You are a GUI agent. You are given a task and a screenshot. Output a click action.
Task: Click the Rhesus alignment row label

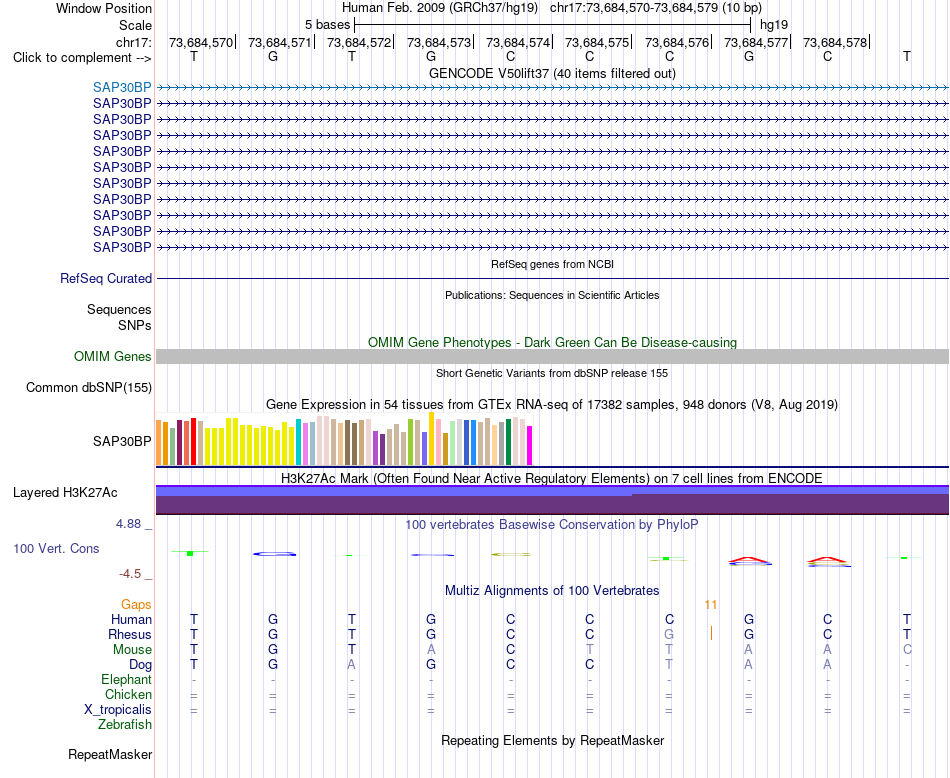tap(130, 634)
